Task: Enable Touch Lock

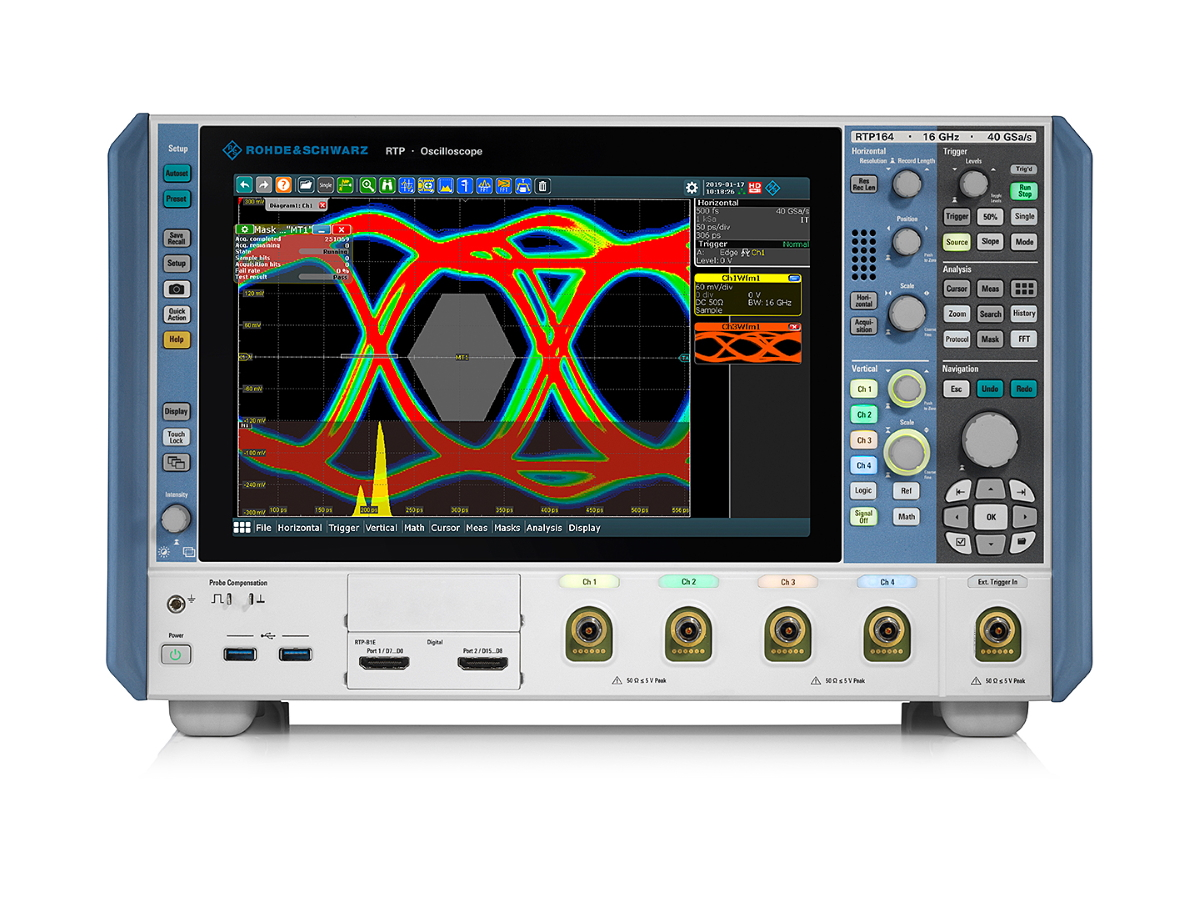Action: coord(176,436)
